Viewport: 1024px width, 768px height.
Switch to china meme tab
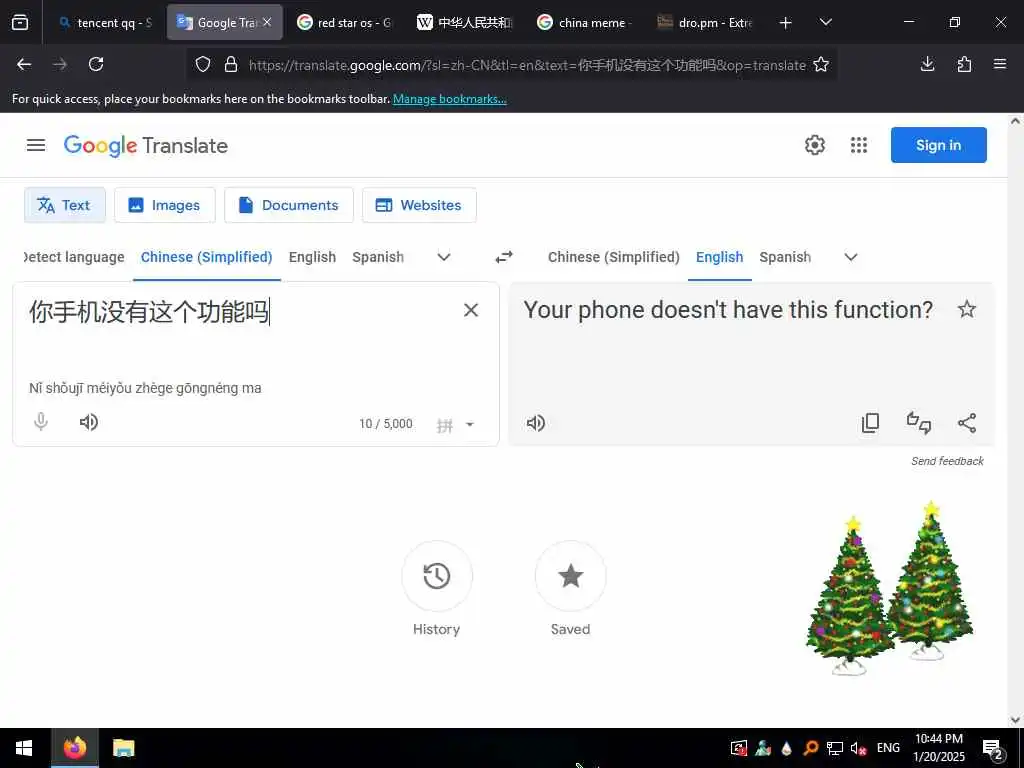(584, 22)
